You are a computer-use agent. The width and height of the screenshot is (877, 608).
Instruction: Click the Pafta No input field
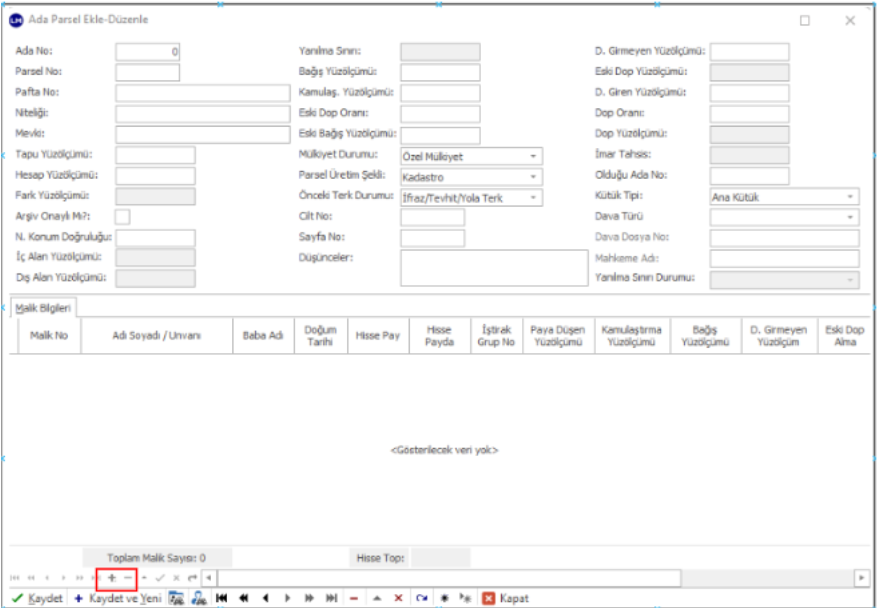(202, 93)
